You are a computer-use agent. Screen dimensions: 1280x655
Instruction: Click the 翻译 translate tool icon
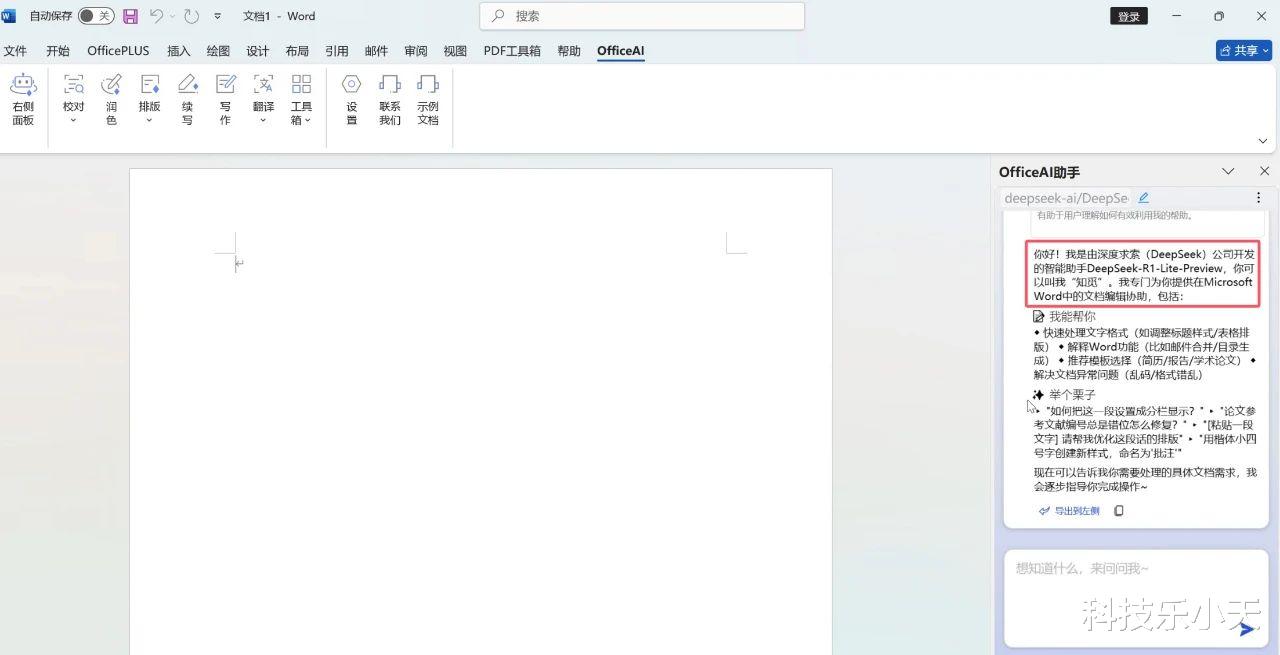point(263,85)
